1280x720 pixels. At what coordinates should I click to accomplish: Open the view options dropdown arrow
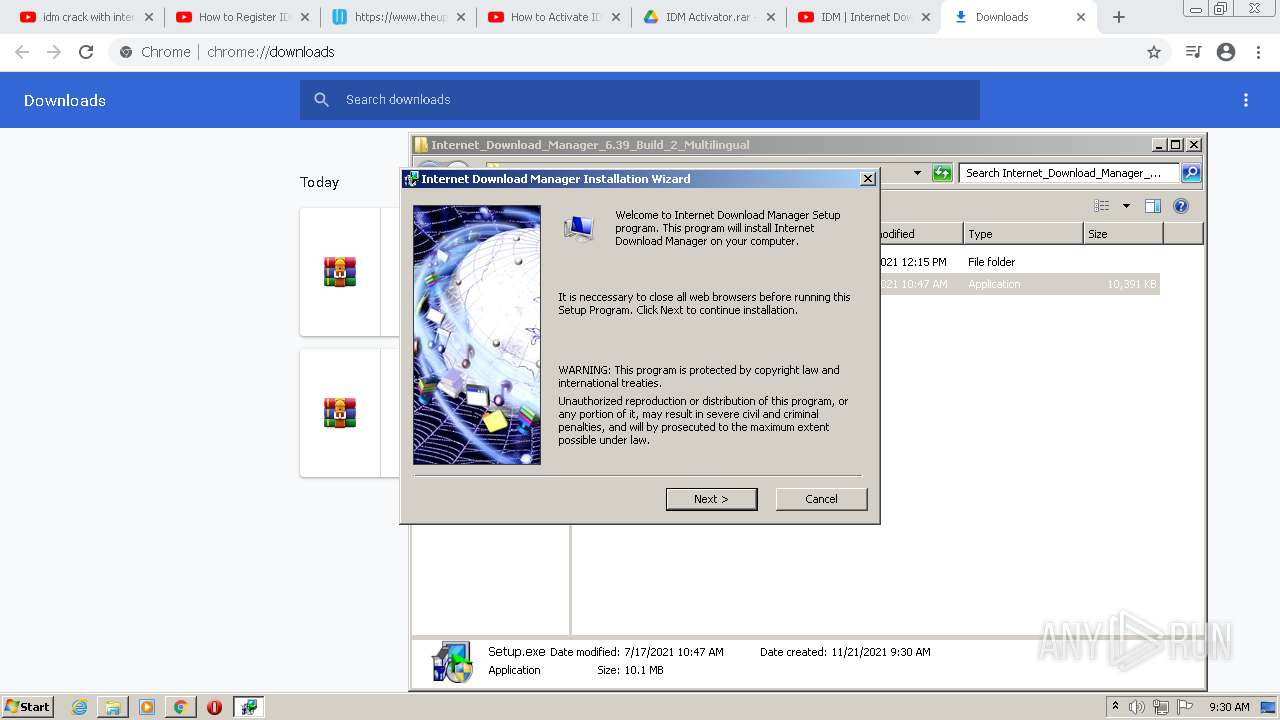pyautogui.click(x=1126, y=206)
